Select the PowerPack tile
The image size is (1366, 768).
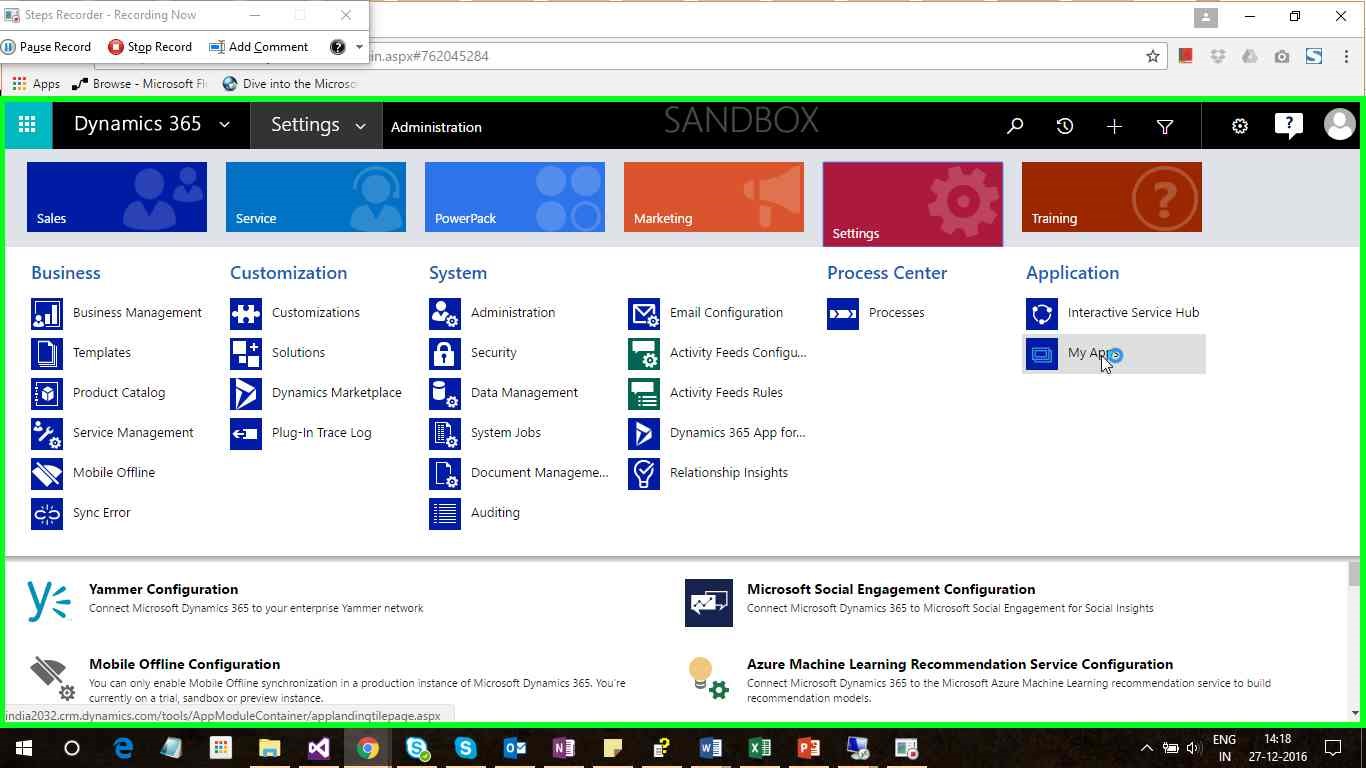(x=515, y=197)
